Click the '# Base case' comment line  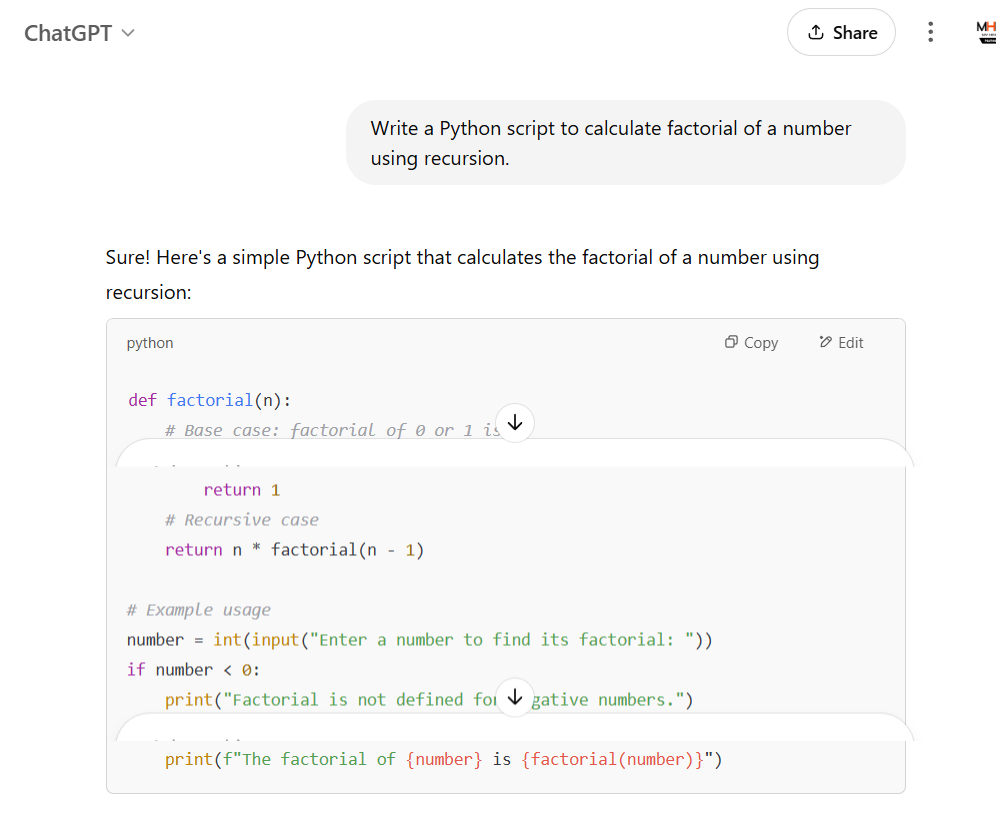(x=330, y=431)
